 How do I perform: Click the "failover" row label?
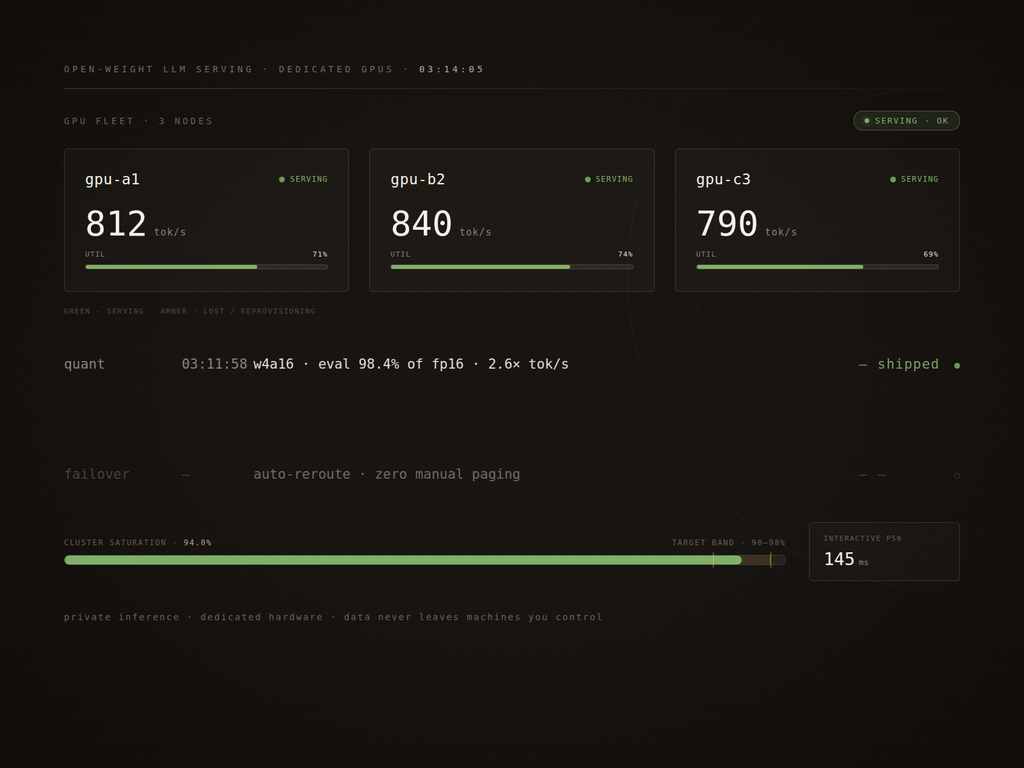[97, 474]
